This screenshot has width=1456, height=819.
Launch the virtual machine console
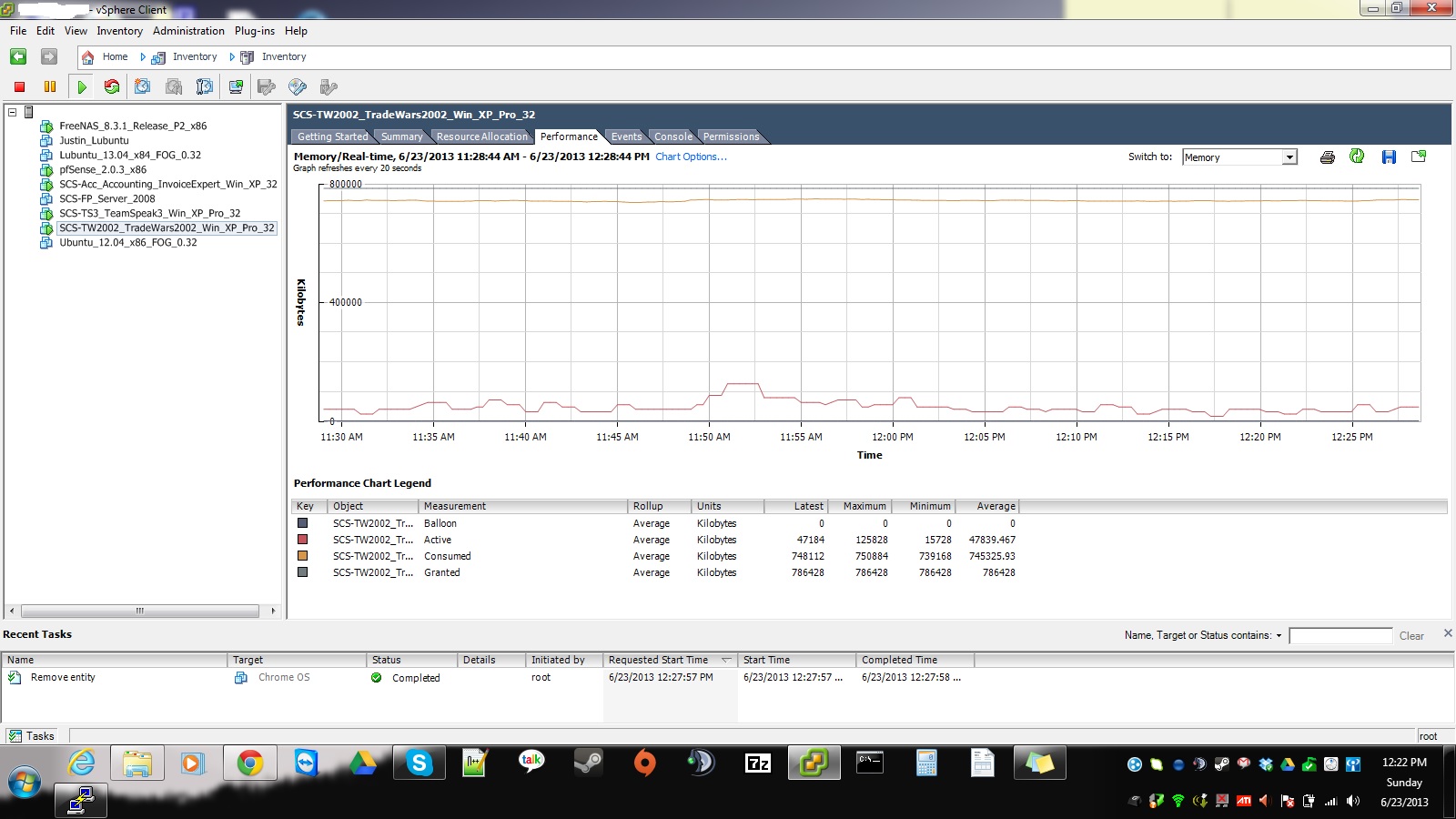pos(233,86)
